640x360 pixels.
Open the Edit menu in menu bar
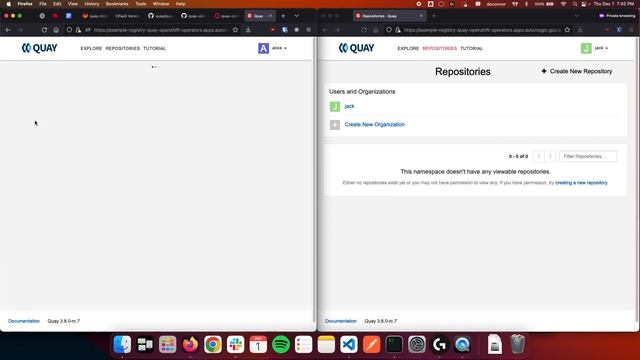[57, 4]
